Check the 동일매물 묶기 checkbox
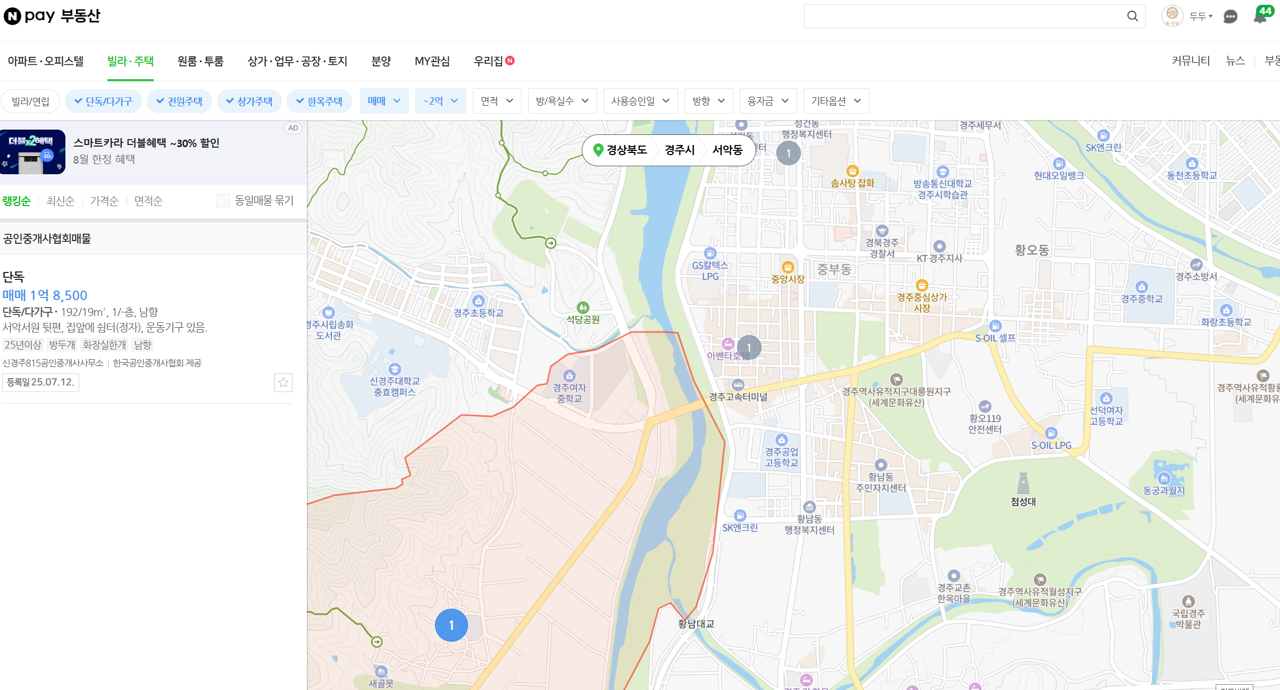This screenshot has width=1280, height=690. point(222,200)
